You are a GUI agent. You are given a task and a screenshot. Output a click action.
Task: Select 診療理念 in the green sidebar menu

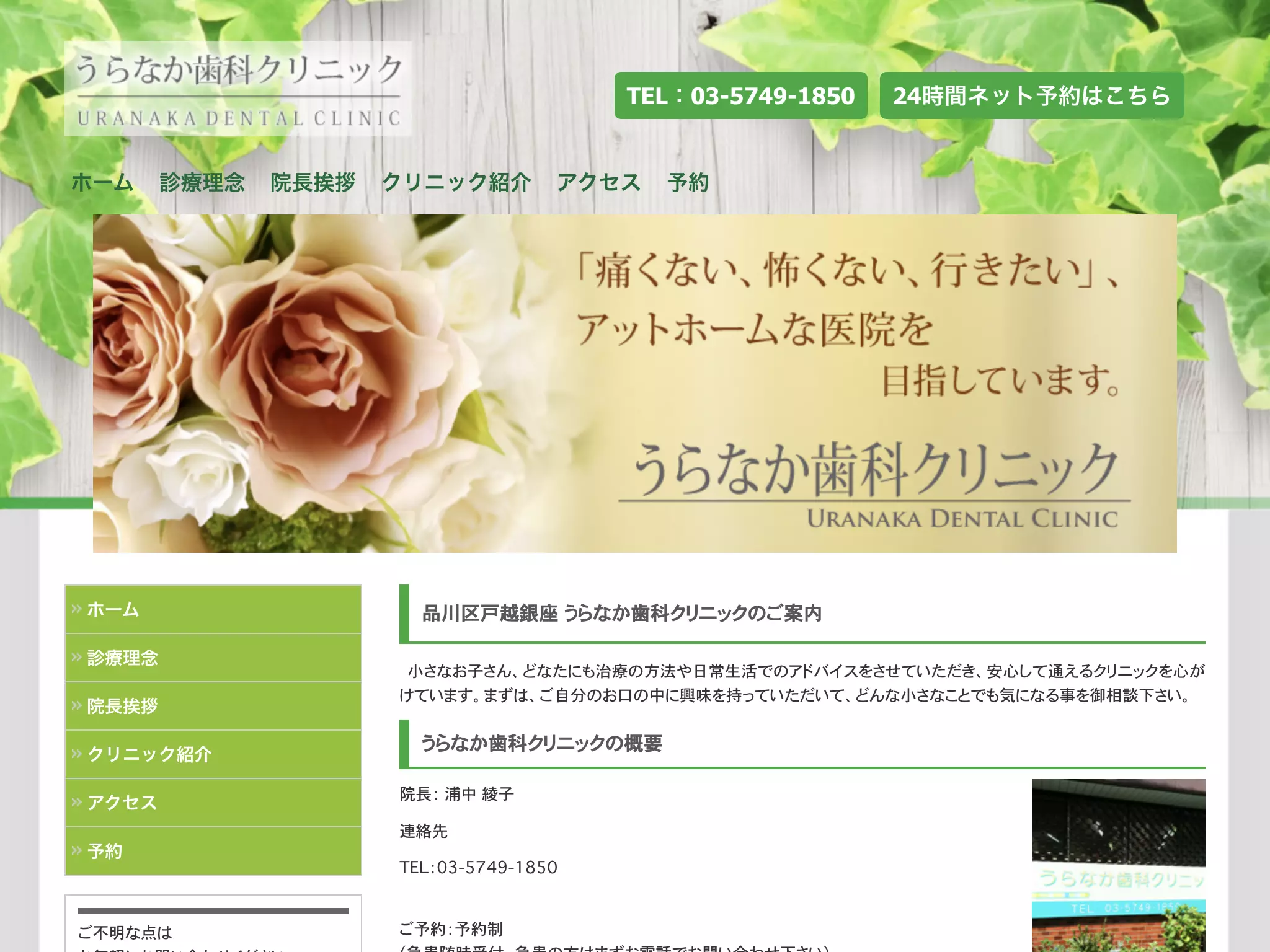click(x=213, y=658)
